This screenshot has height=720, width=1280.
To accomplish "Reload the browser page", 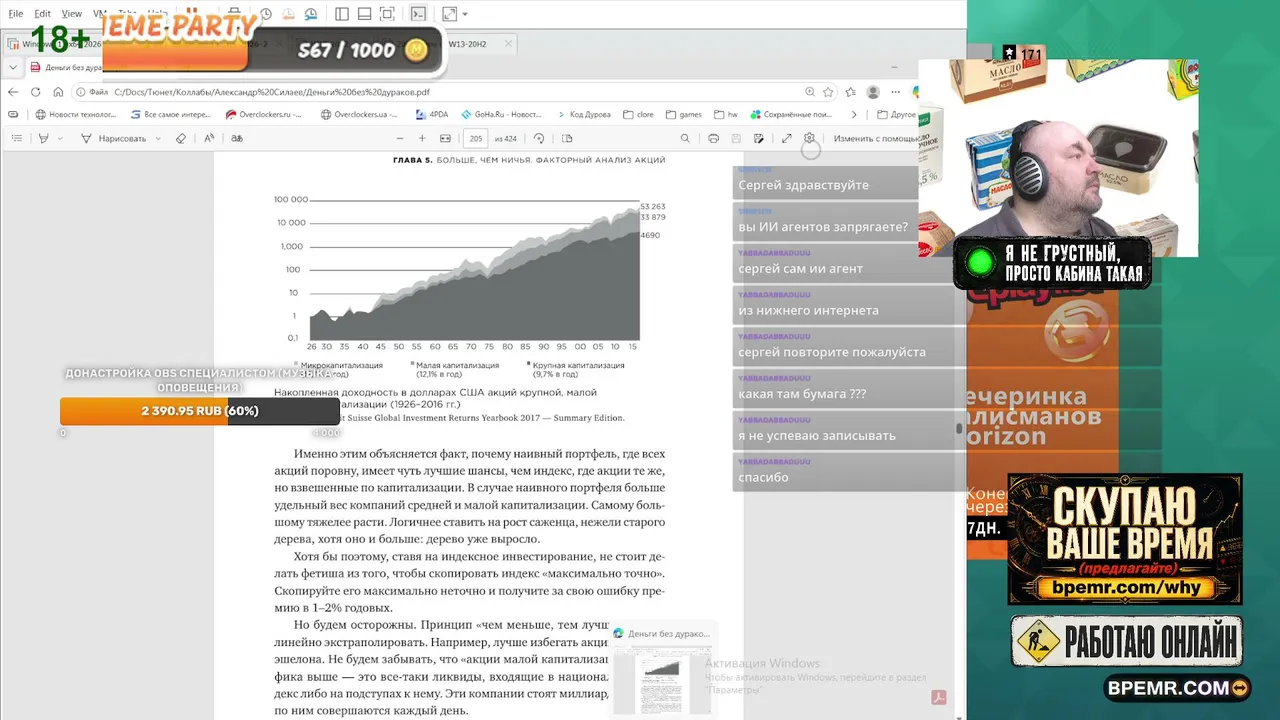I will tap(35, 92).
